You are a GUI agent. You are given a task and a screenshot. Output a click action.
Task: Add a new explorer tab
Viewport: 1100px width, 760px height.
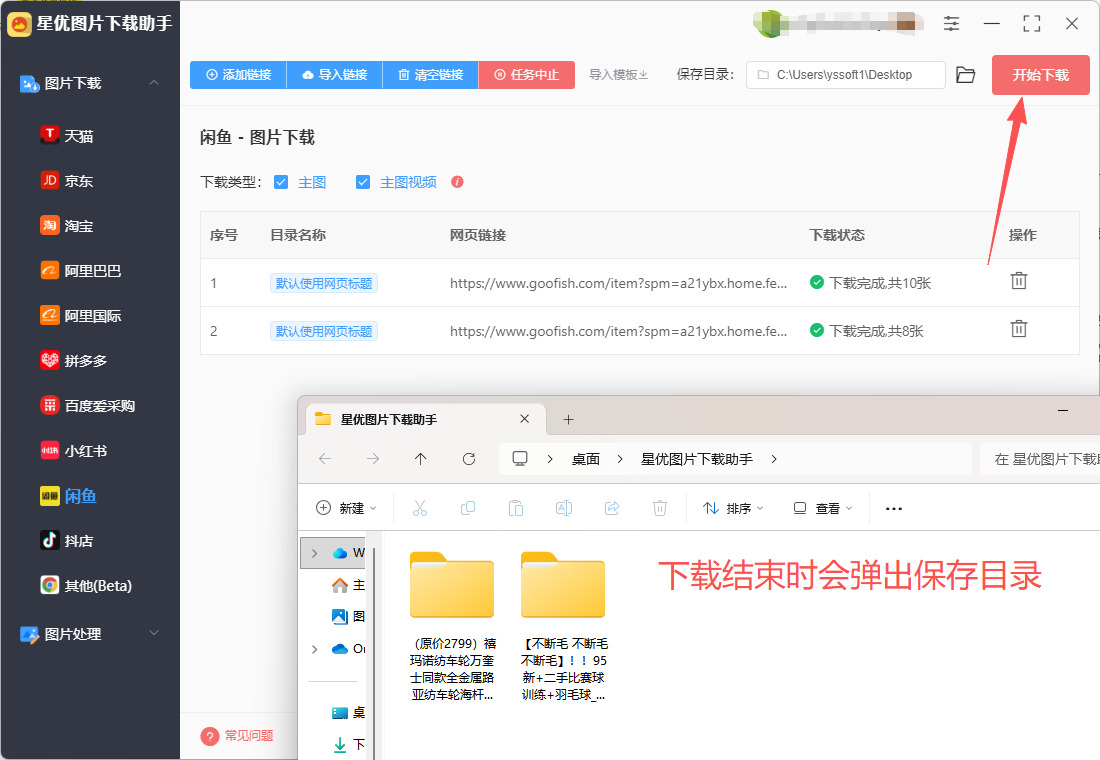tap(568, 419)
